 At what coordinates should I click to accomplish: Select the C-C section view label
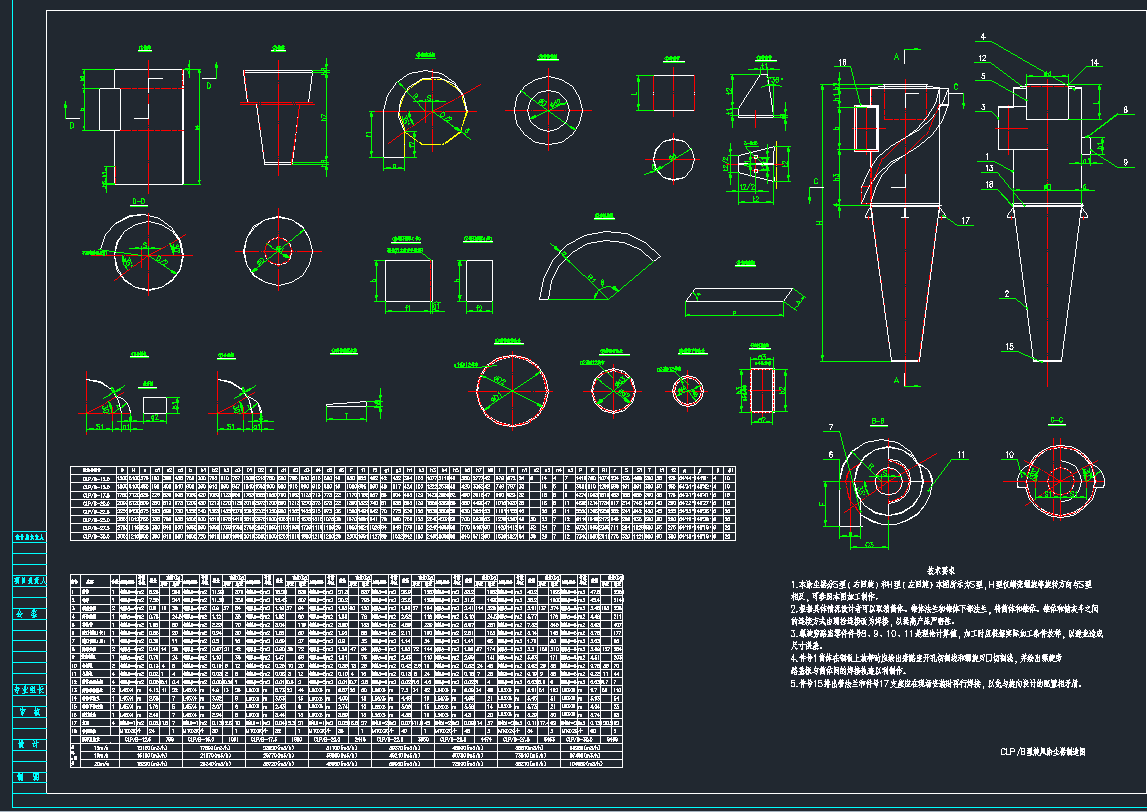coord(1056,420)
